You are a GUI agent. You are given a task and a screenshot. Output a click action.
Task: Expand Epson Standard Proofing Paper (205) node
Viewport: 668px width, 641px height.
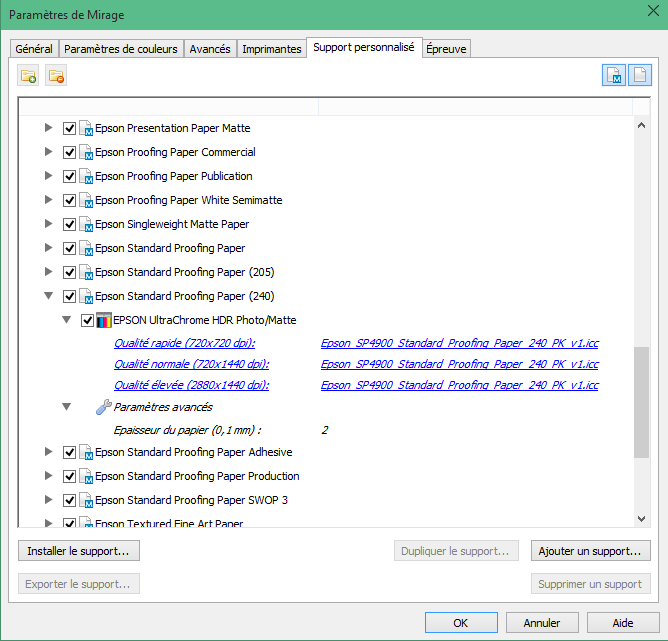(x=49, y=271)
